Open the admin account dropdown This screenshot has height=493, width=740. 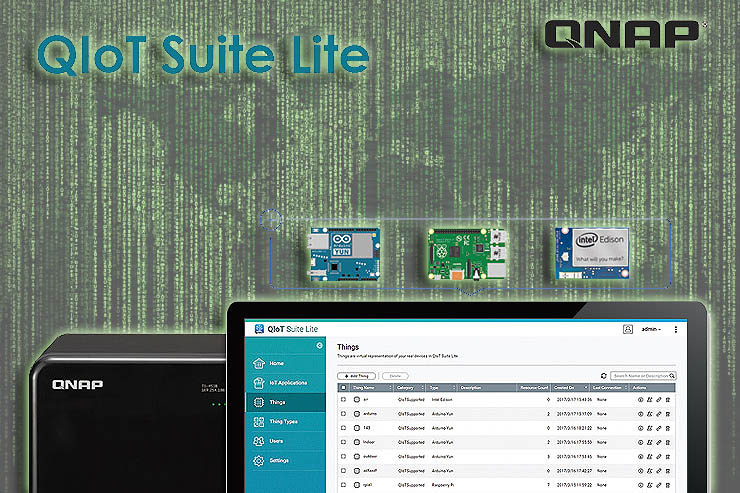tap(651, 328)
